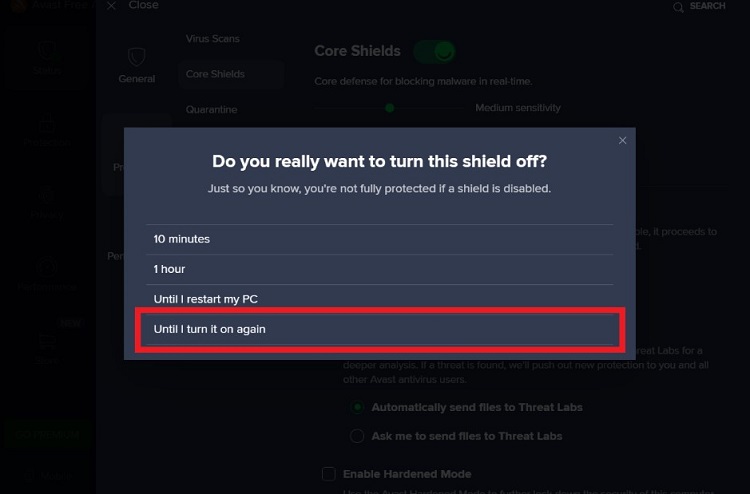Choose Until I turn it on again
This screenshot has height=494, width=750.
pyautogui.click(x=380, y=329)
